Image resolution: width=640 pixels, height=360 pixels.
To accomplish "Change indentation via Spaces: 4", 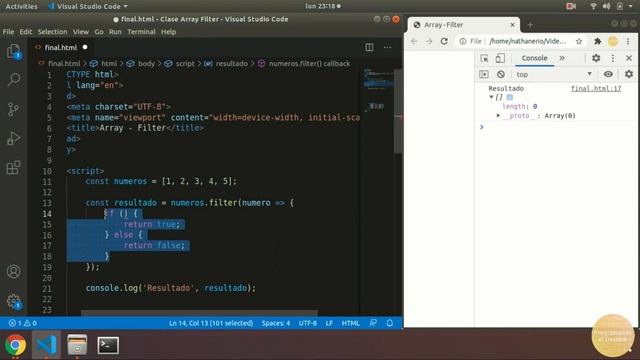I will (276, 323).
